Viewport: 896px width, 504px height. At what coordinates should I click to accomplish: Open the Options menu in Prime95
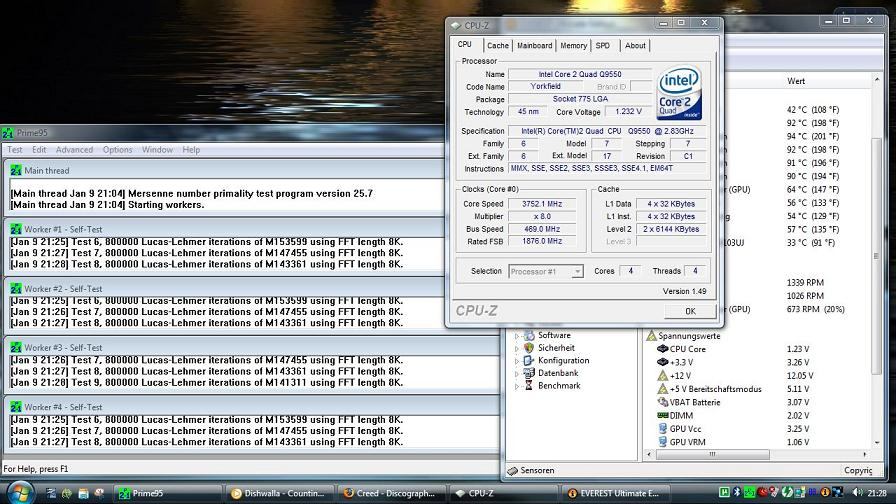[x=118, y=150]
